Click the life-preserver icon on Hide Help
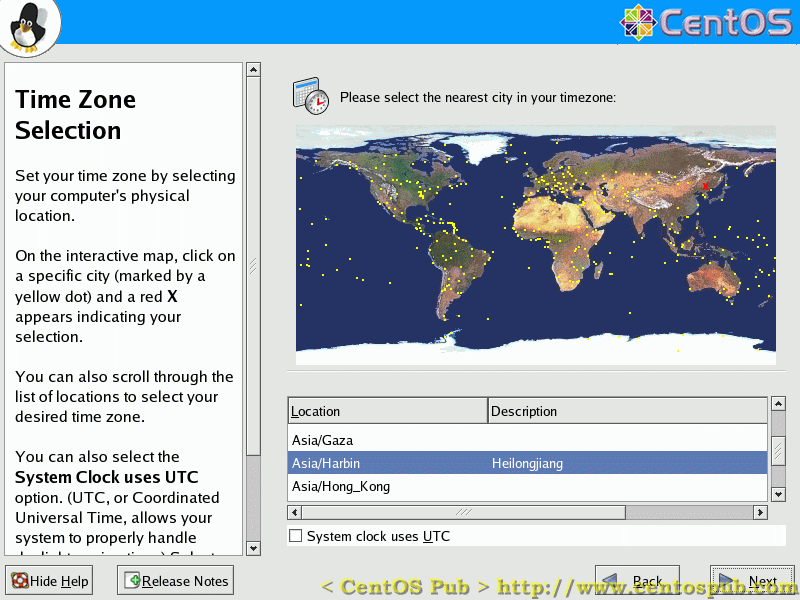Image resolution: width=800 pixels, height=600 pixels. 18,580
